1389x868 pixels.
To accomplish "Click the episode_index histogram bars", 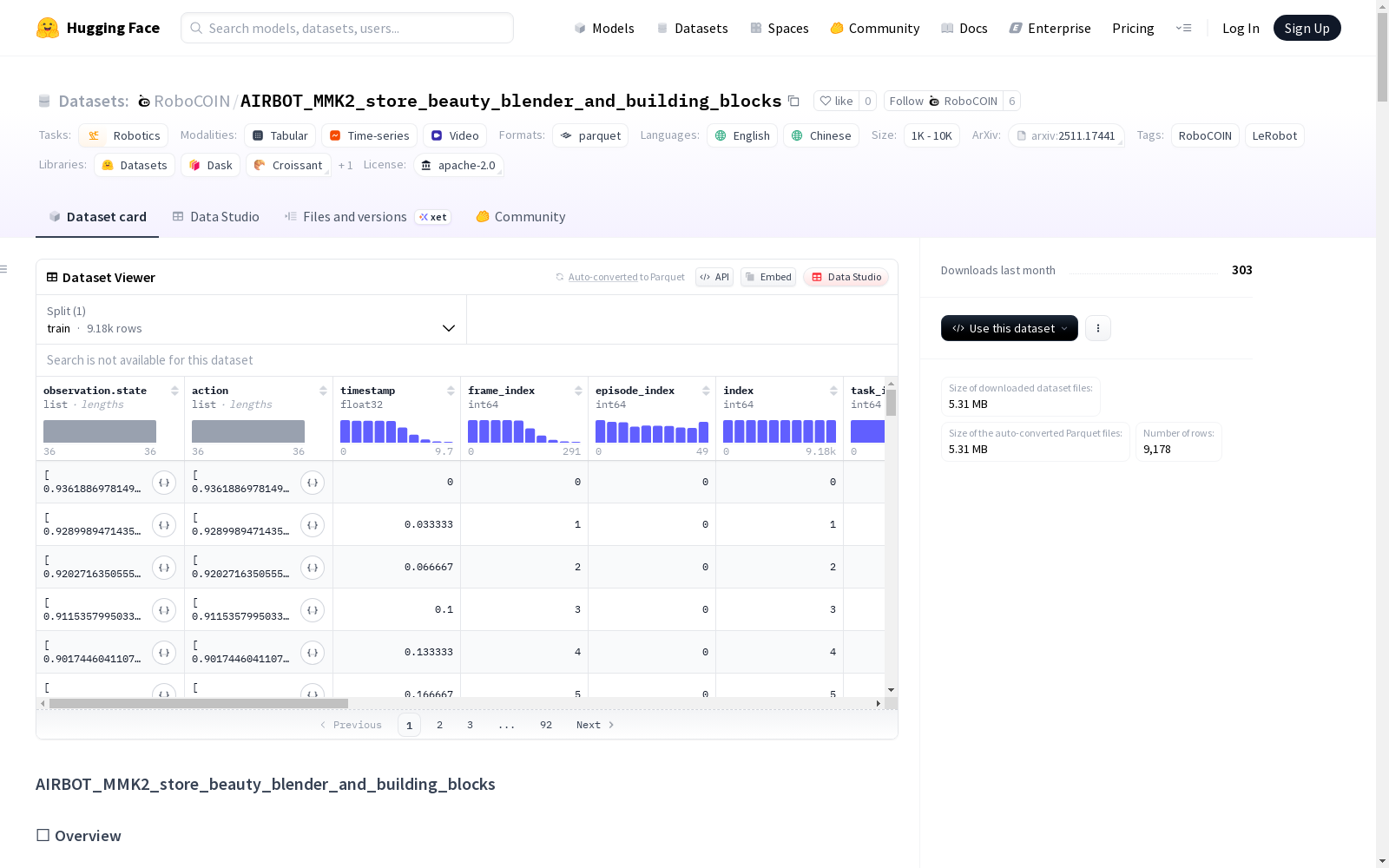I will click(652, 431).
